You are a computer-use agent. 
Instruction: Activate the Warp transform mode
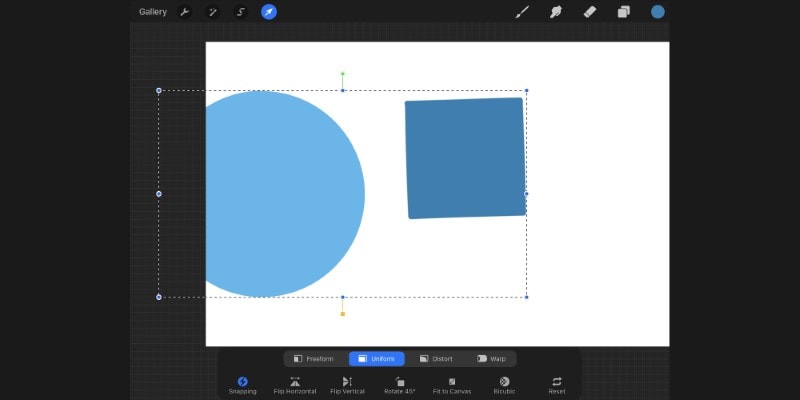click(x=491, y=359)
